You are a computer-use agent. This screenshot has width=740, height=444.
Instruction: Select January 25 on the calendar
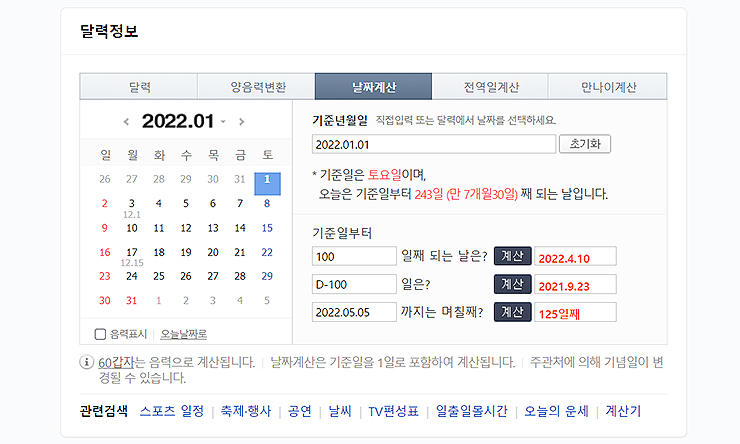pos(159,276)
